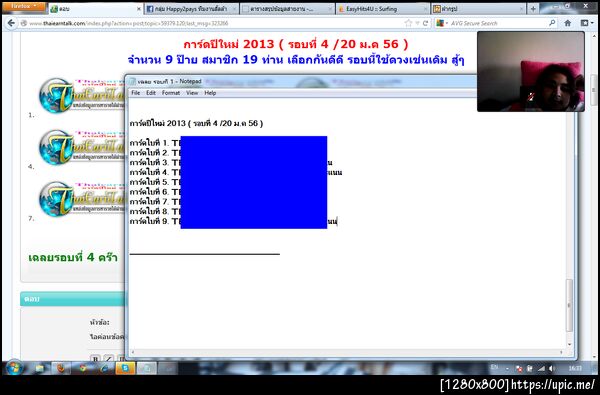Click the thaiearntalk.com address bar
Viewport: 600px width, 395px height.
coord(214,23)
